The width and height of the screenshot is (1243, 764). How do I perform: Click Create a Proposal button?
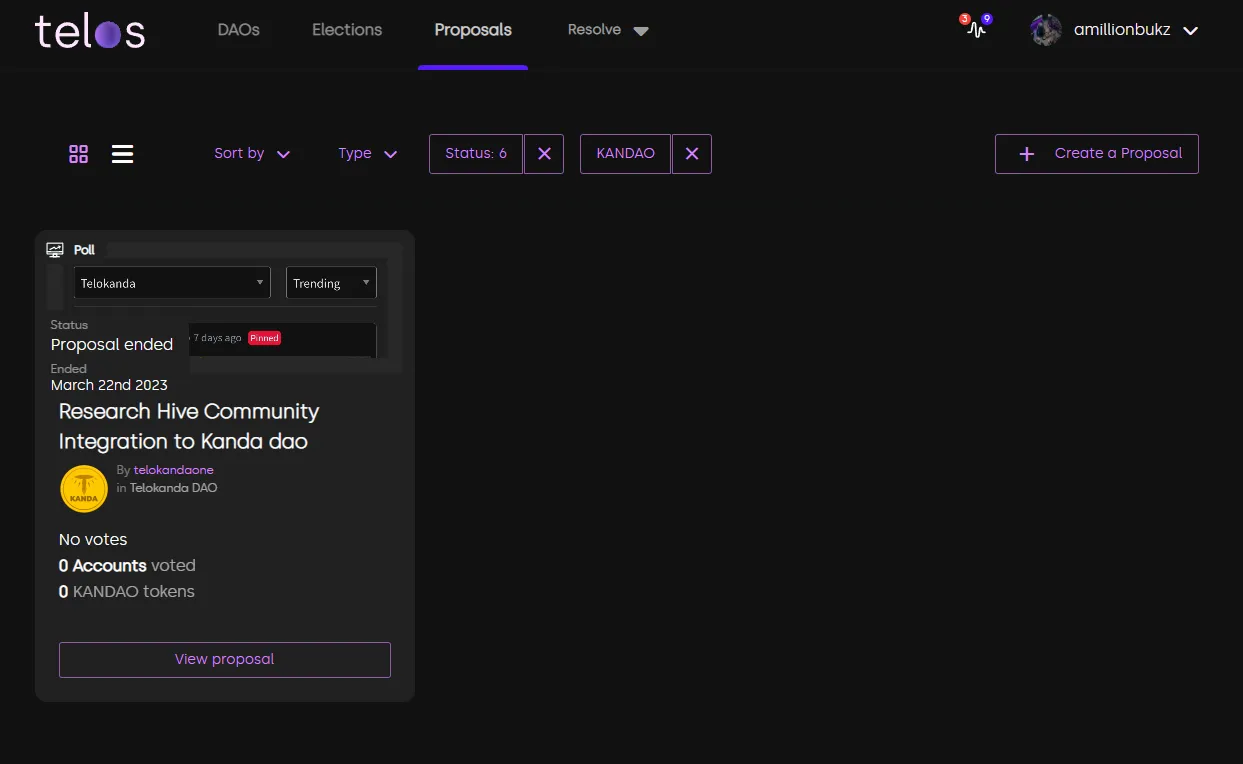point(1097,154)
